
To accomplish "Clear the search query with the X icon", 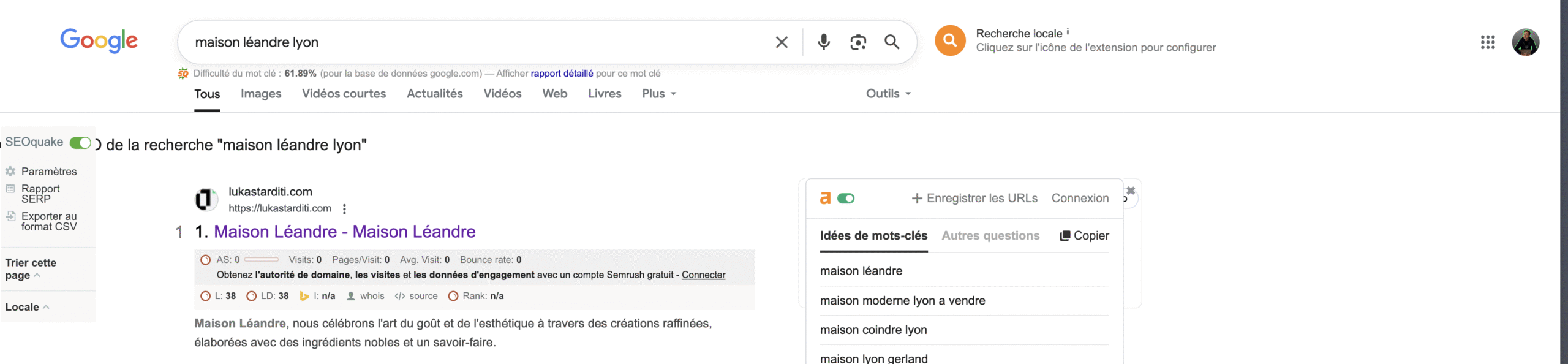I will coord(782,42).
